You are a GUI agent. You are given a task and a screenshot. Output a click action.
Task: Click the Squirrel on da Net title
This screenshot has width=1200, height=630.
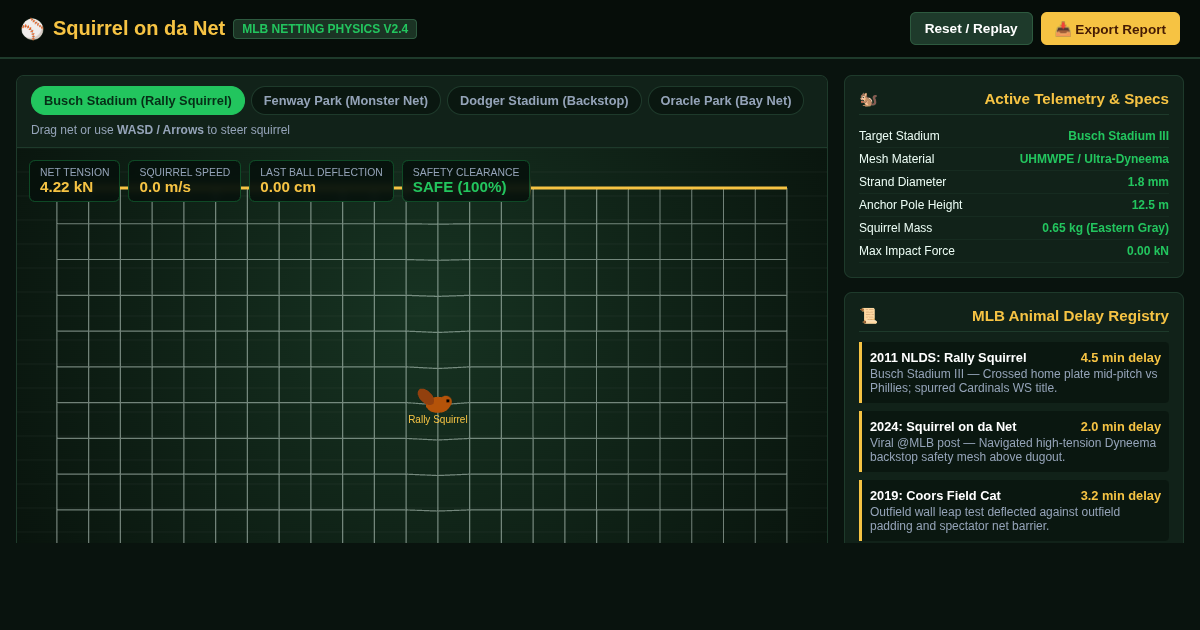[x=139, y=28]
